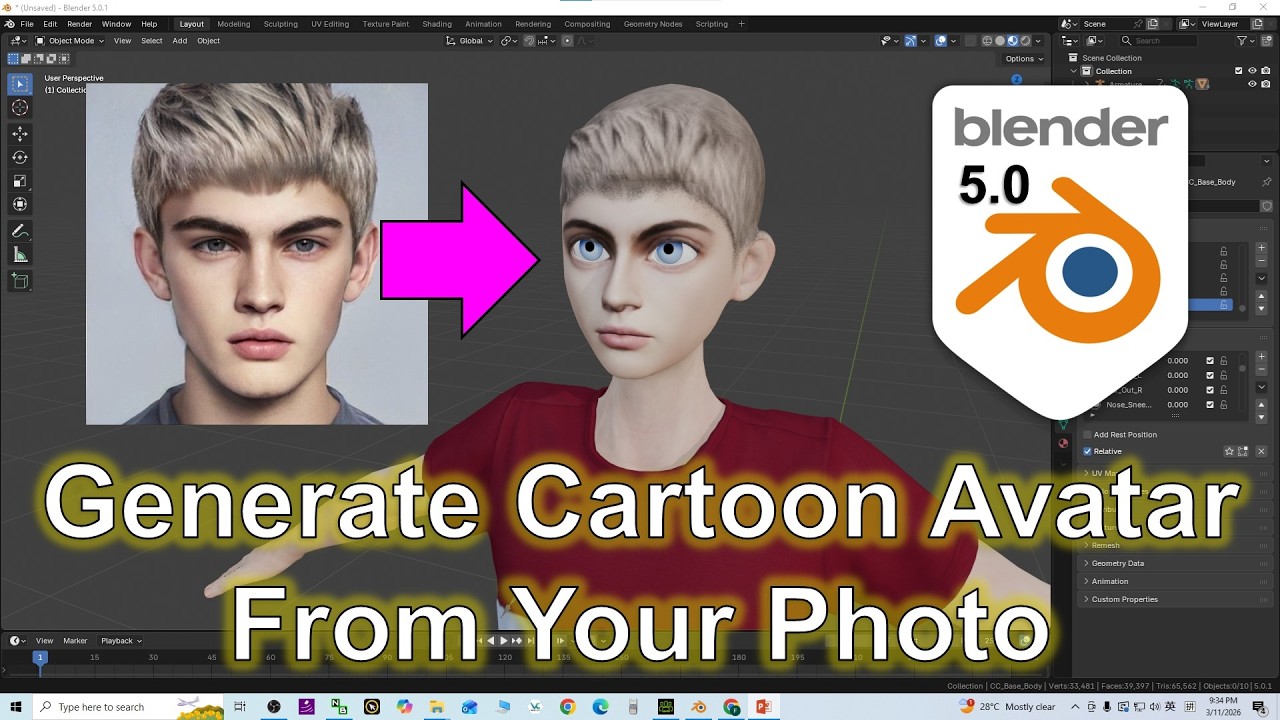Open the File menu
Viewport: 1280px width, 720px height.
click(x=27, y=24)
